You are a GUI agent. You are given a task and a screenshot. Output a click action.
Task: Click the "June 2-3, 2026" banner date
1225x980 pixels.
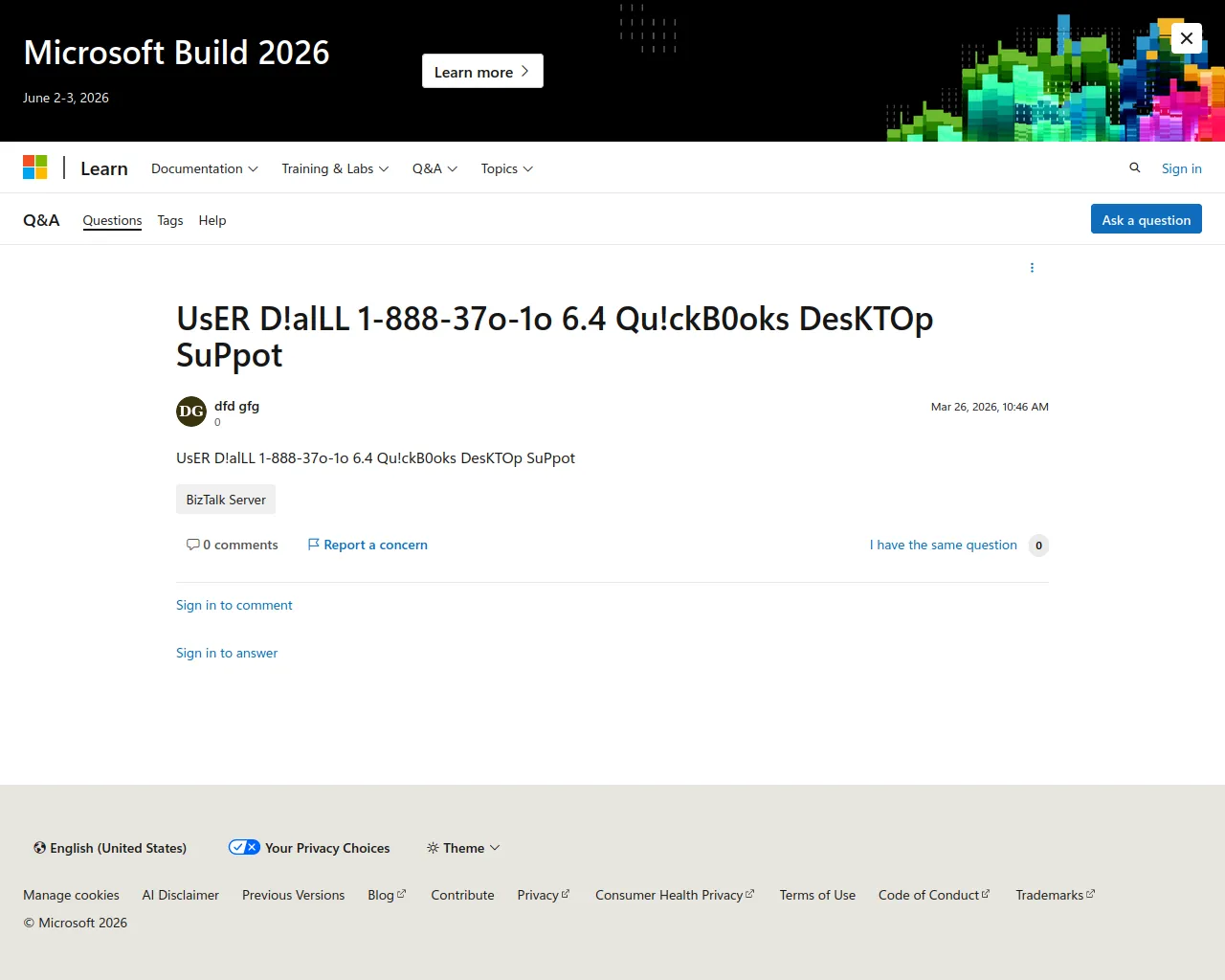pos(66,98)
